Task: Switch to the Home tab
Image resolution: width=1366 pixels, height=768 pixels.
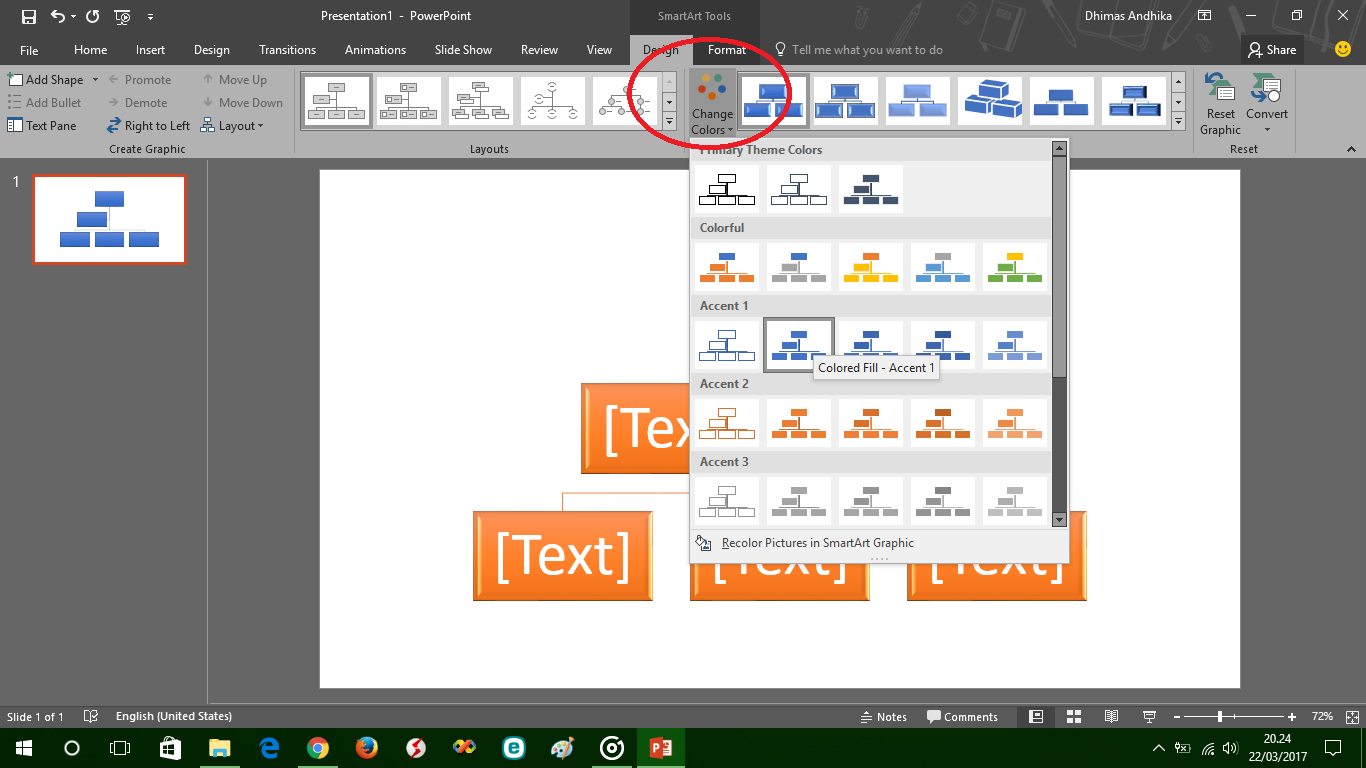Action: coord(90,50)
